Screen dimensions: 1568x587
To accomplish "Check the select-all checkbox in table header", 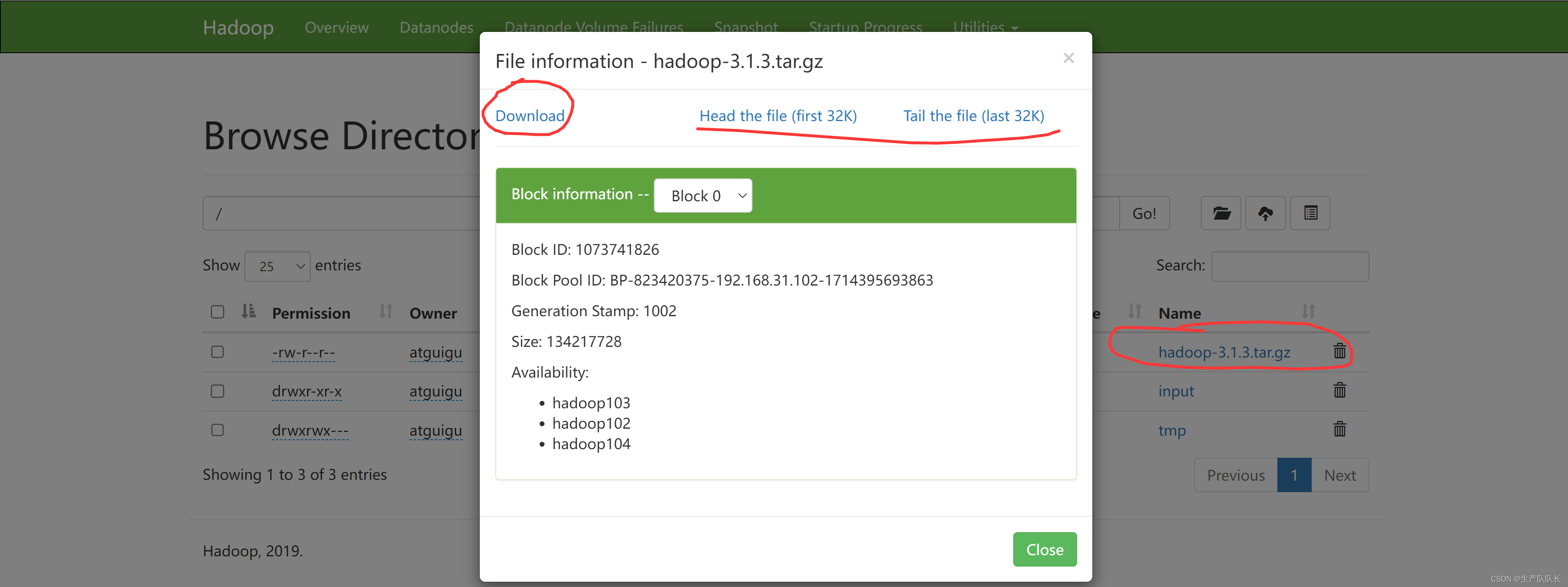I will point(217,312).
